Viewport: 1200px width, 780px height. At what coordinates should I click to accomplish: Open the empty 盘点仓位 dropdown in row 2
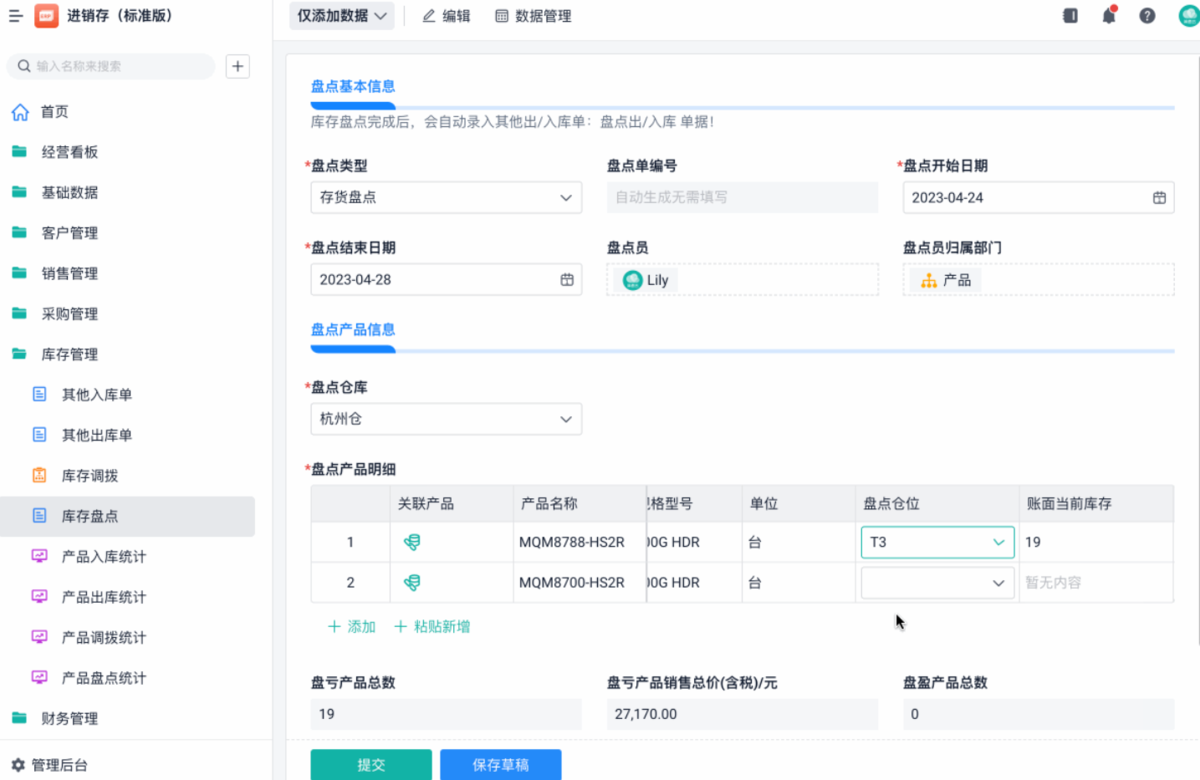tap(936, 582)
